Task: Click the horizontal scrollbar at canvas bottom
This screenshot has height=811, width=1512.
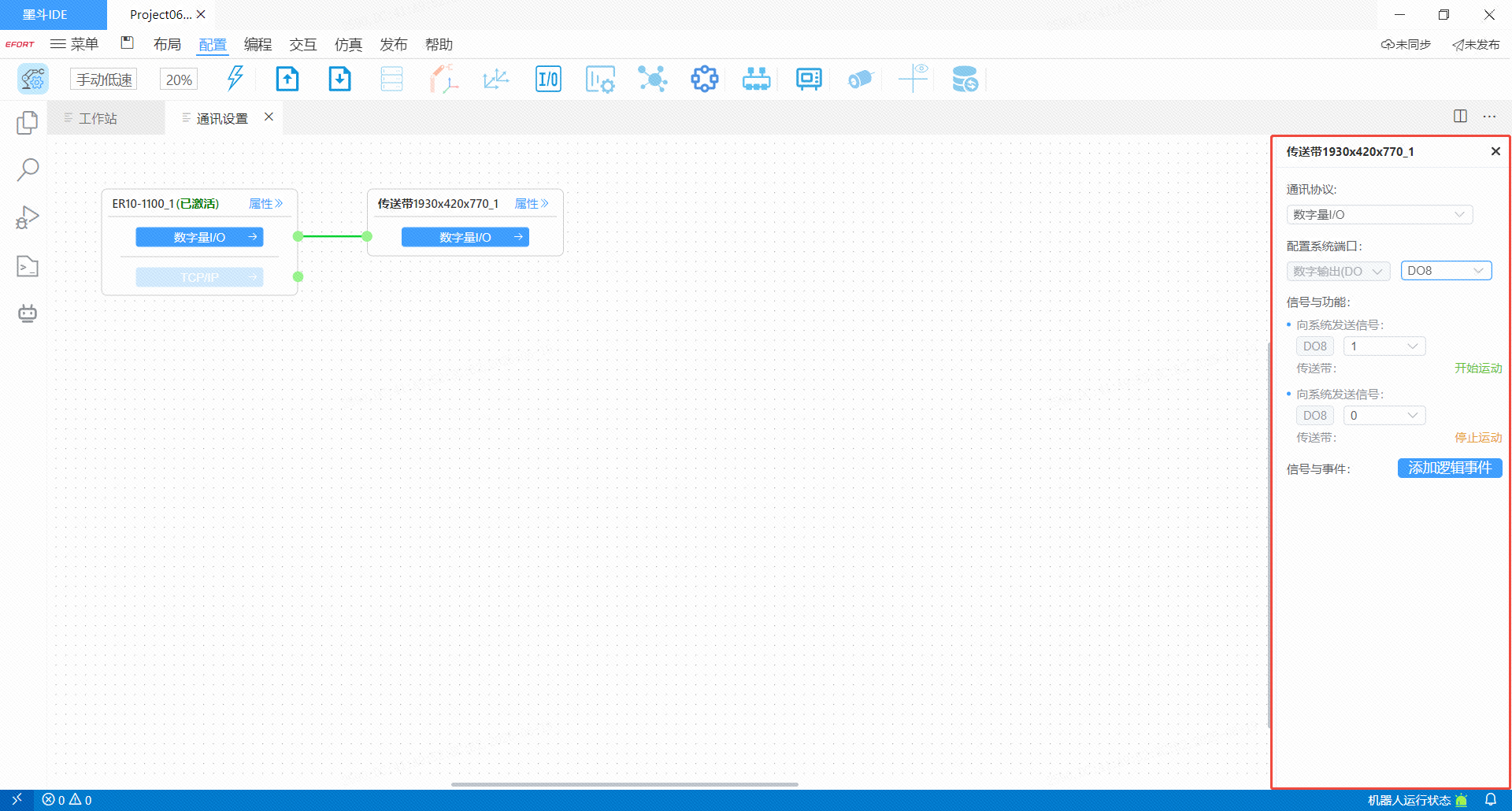Action: (x=624, y=784)
